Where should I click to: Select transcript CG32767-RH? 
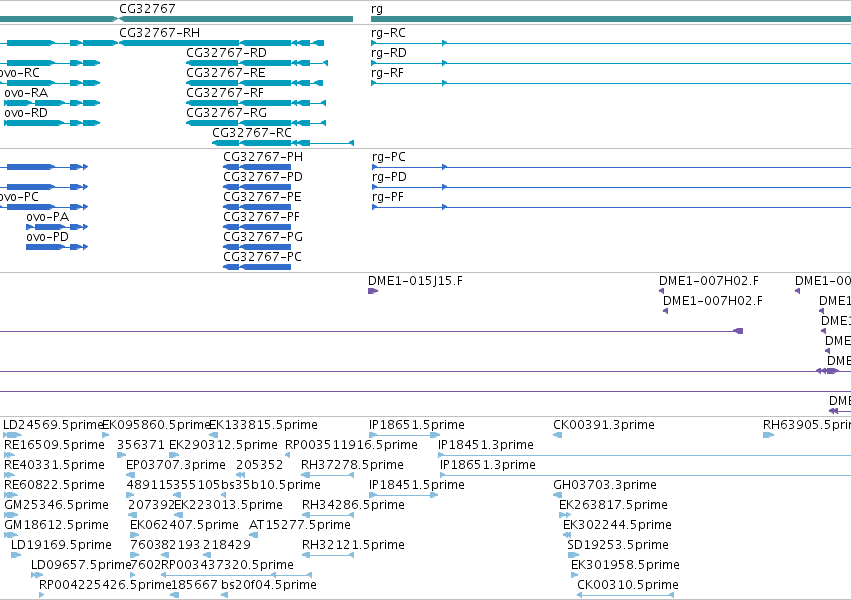click(x=221, y=43)
